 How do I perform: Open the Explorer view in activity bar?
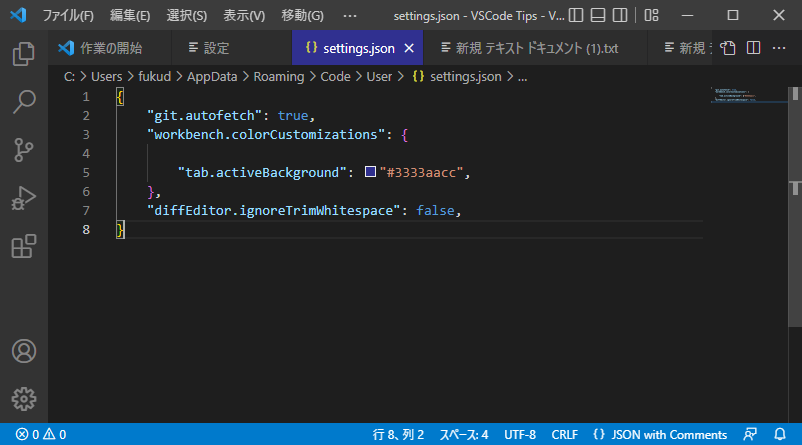tap(24, 54)
